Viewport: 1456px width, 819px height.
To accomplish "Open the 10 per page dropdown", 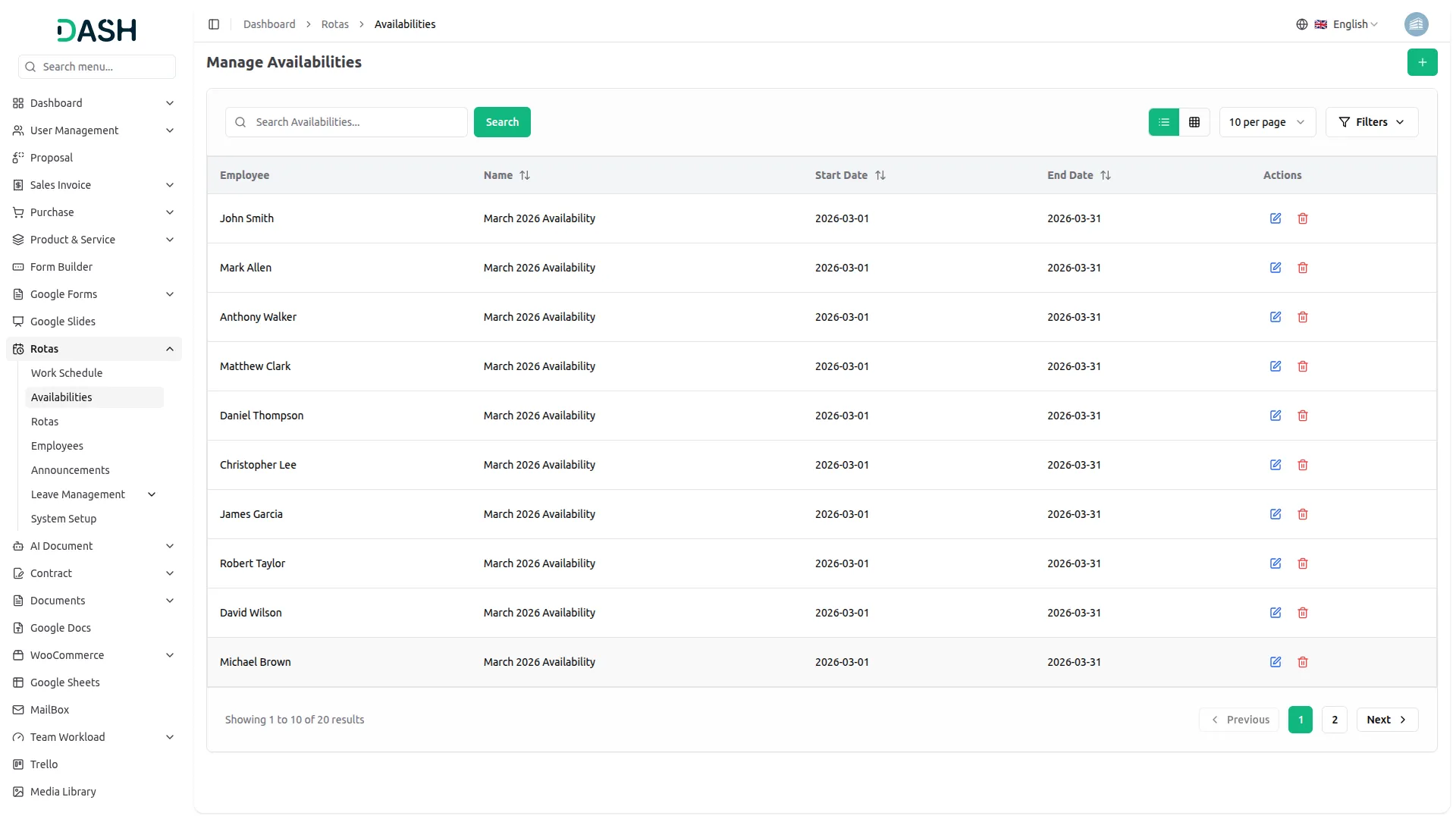I will click(x=1266, y=122).
